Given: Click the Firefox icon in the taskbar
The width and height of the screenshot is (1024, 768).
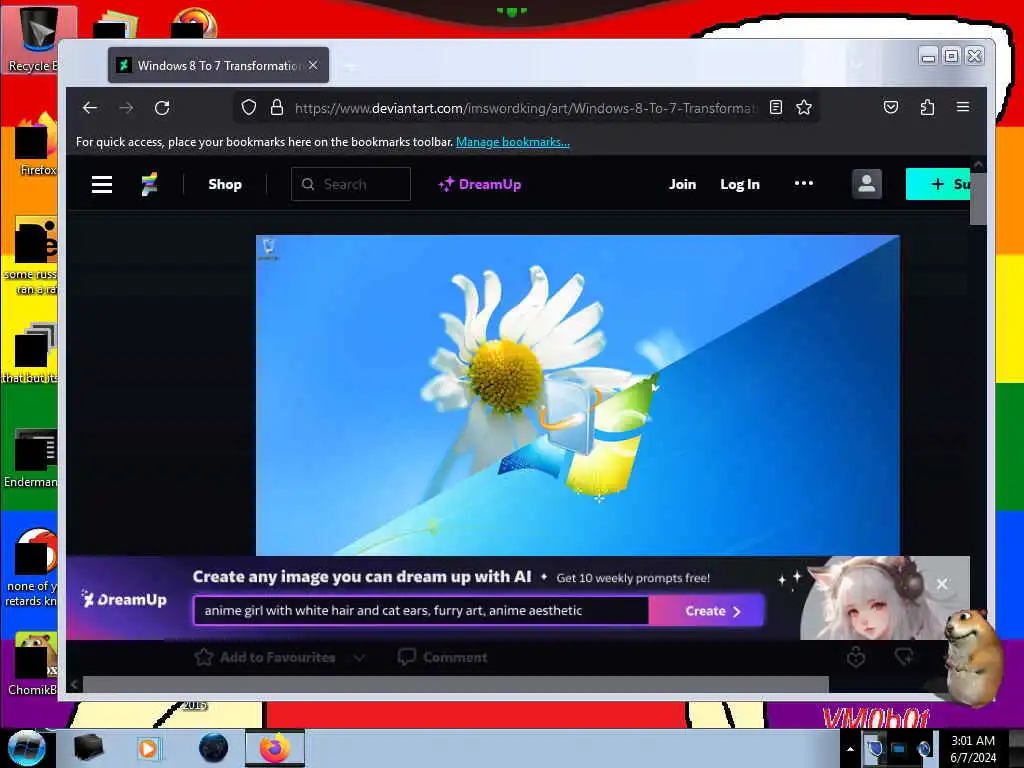Looking at the screenshot, I should [275, 748].
